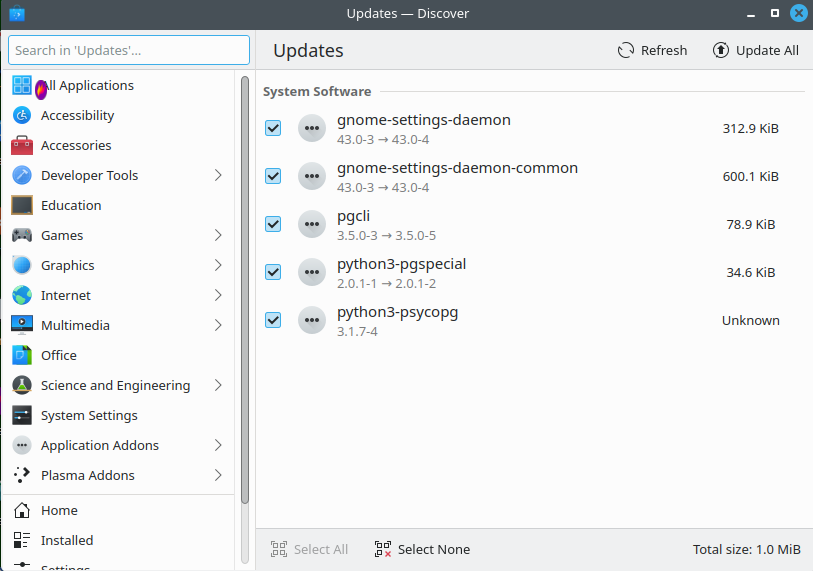
Task: Expand the Games category arrow
Action: coord(218,235)
